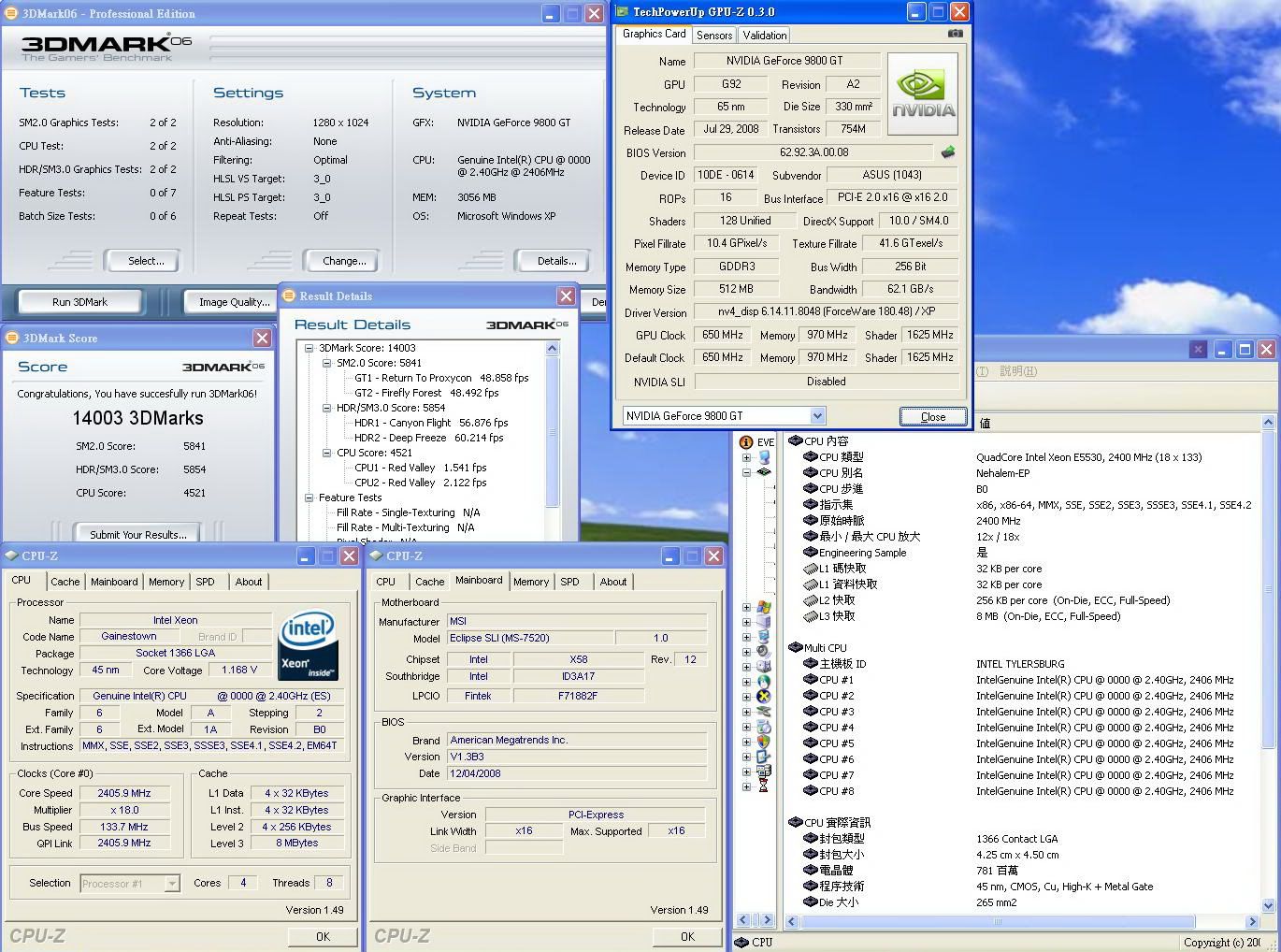This screenshot has height=952, width=1281.
Task: Click the Eclipse SLI (MS-7520) model field
Action: 531,638
